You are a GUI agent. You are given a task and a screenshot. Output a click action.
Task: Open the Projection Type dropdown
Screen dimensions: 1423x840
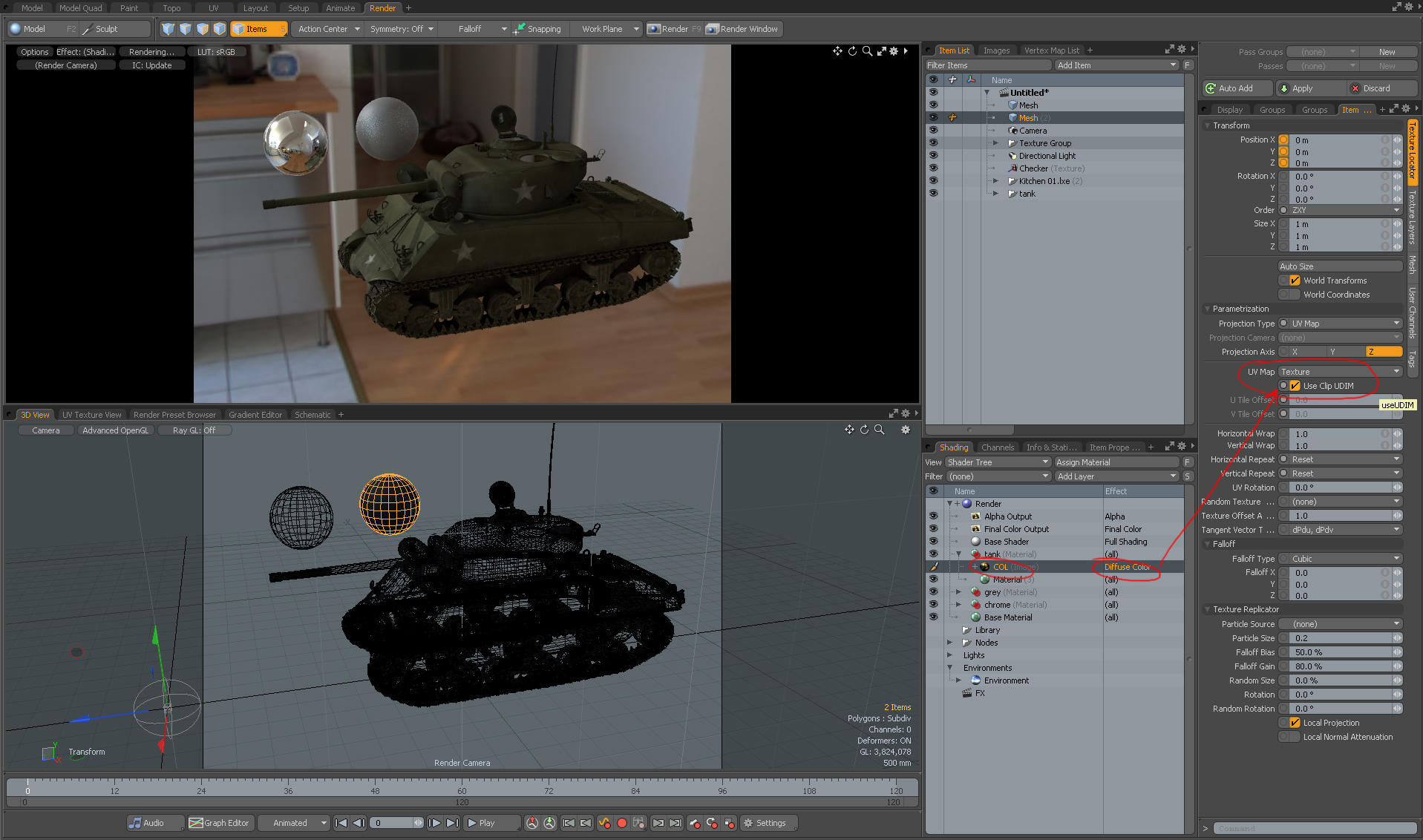1345,324
